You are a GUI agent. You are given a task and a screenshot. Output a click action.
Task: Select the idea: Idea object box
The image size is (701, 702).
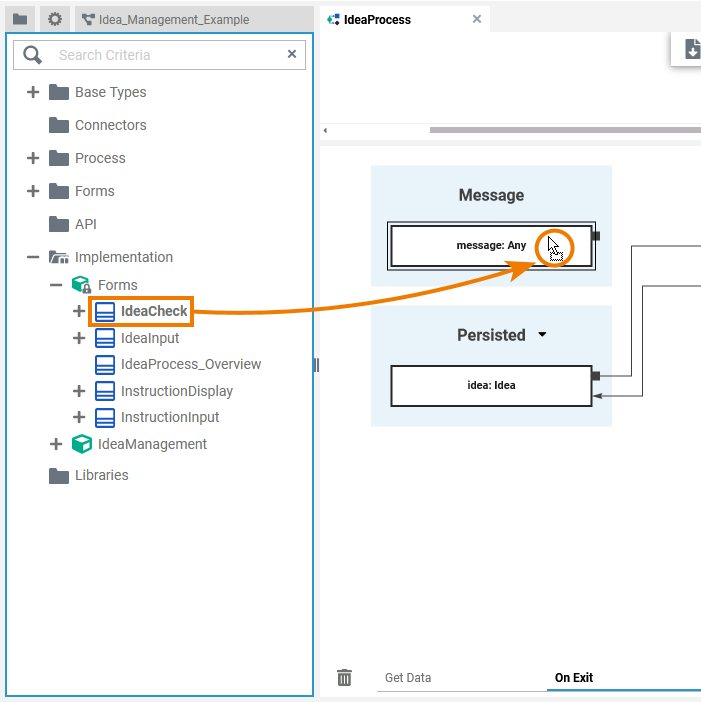coord(491,385)
